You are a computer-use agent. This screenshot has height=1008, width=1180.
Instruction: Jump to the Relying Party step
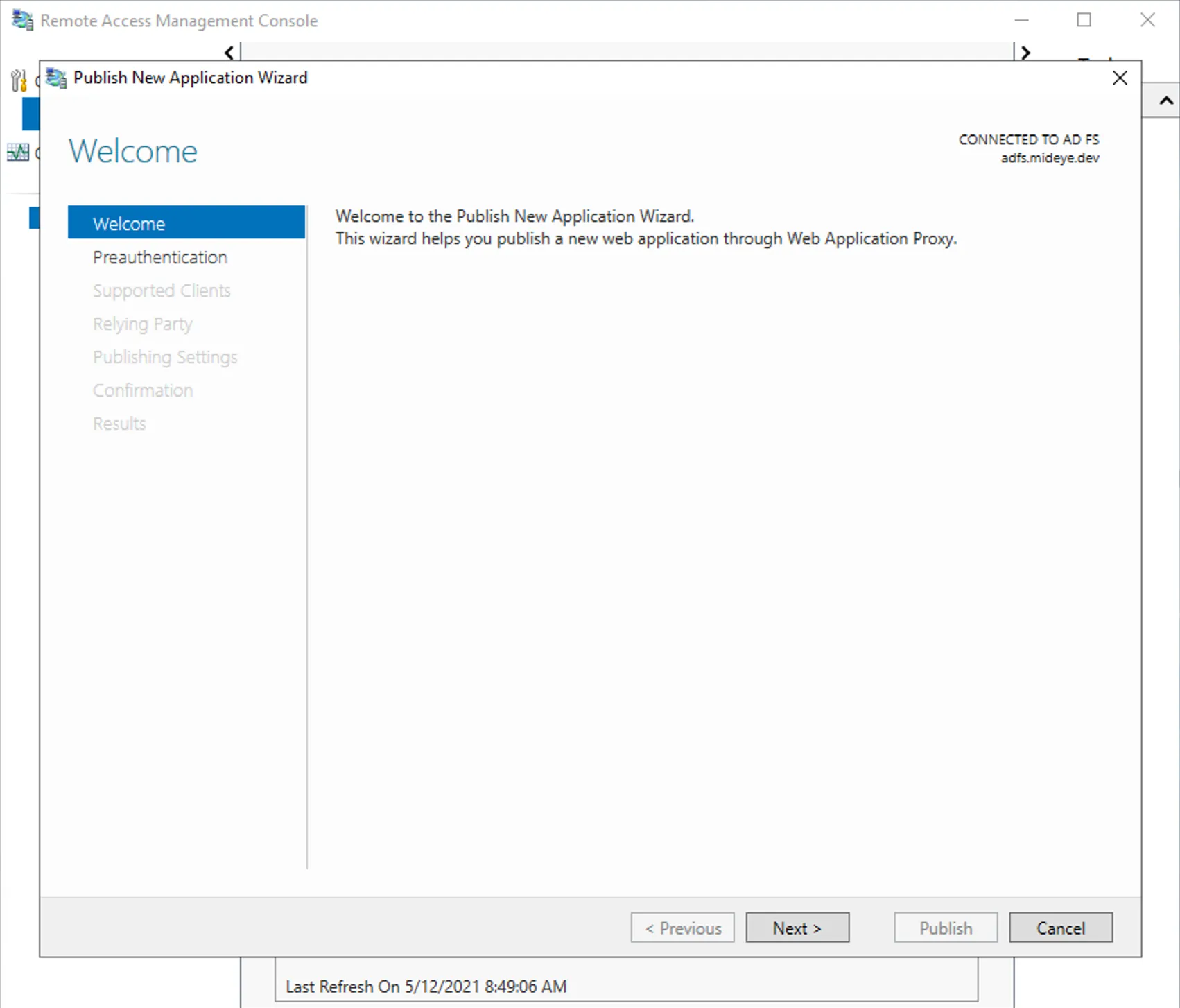point(143,324)
